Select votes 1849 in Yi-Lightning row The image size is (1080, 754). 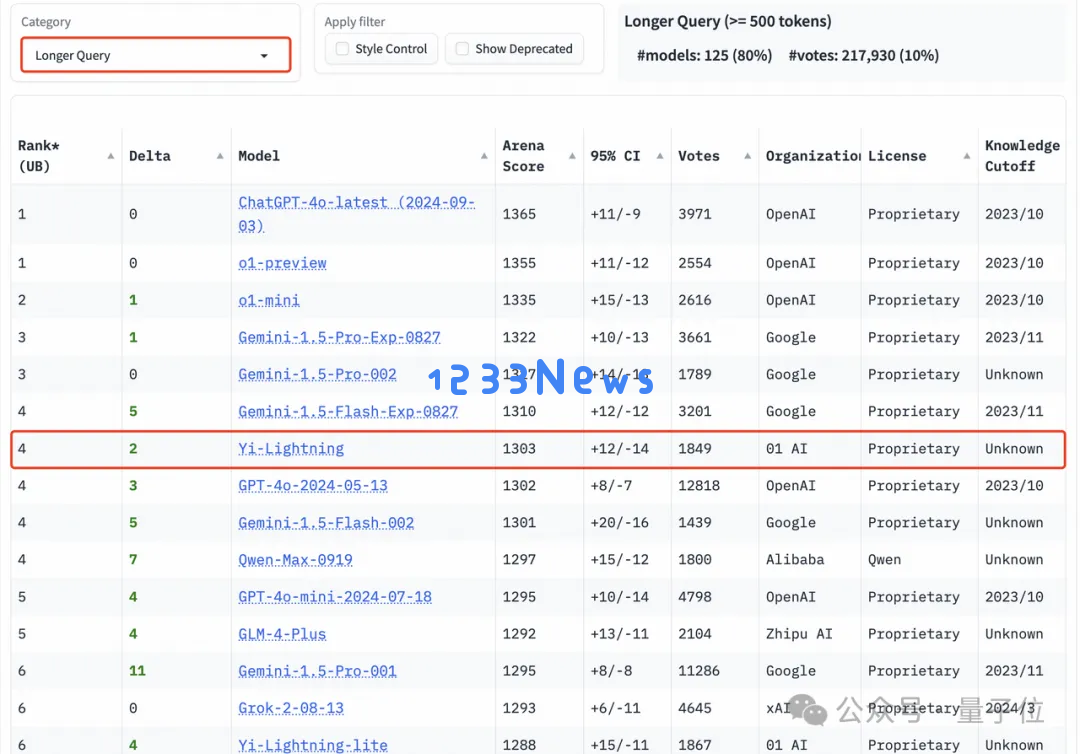tap(694, 449)
